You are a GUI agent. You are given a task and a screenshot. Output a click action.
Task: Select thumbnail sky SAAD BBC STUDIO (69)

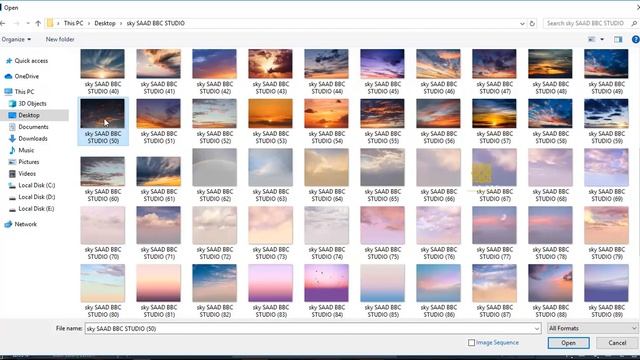606,167
